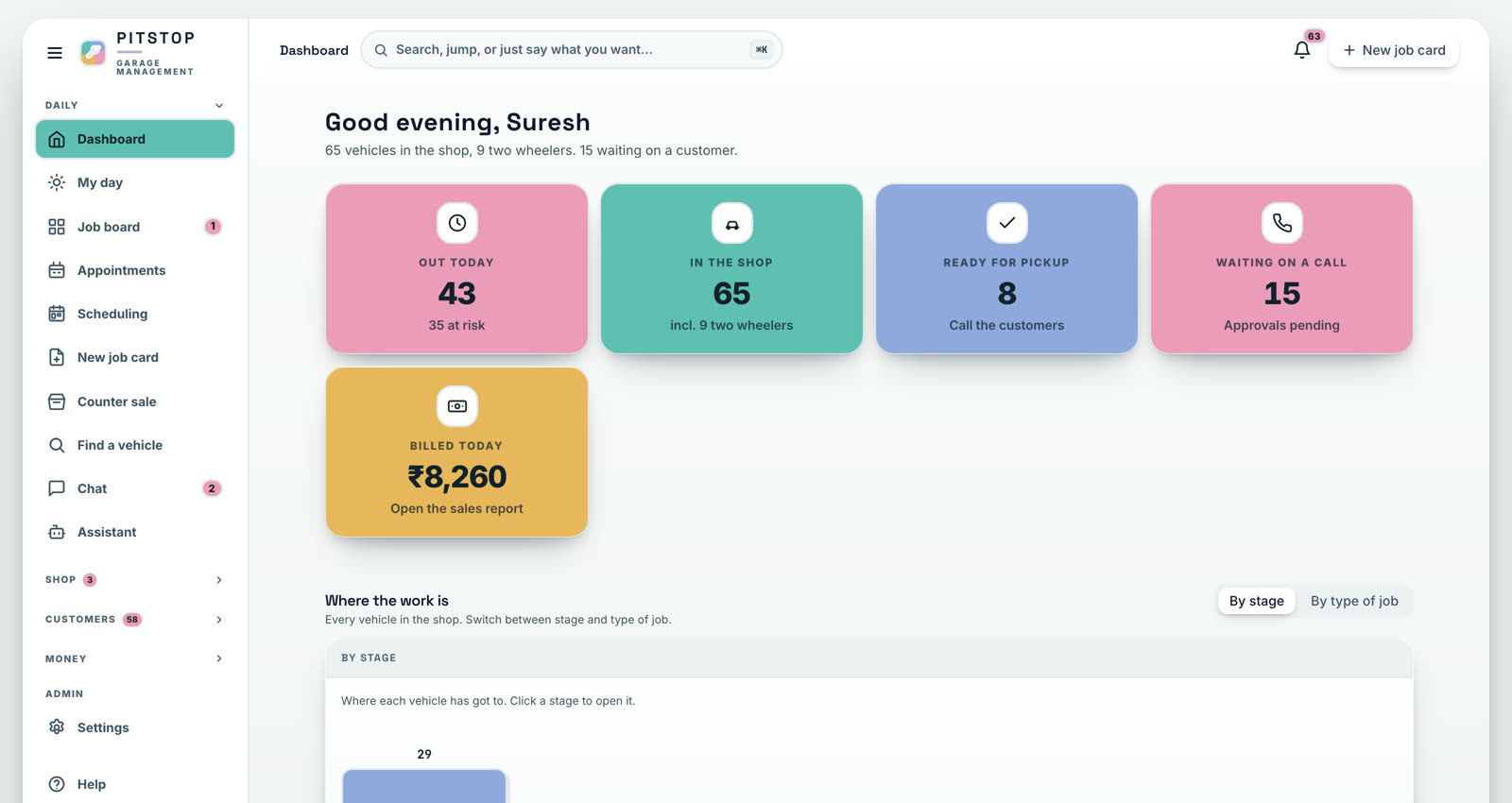Click the car icon on In The Shop card
The image size is (1512, 803).
point(732,223)
